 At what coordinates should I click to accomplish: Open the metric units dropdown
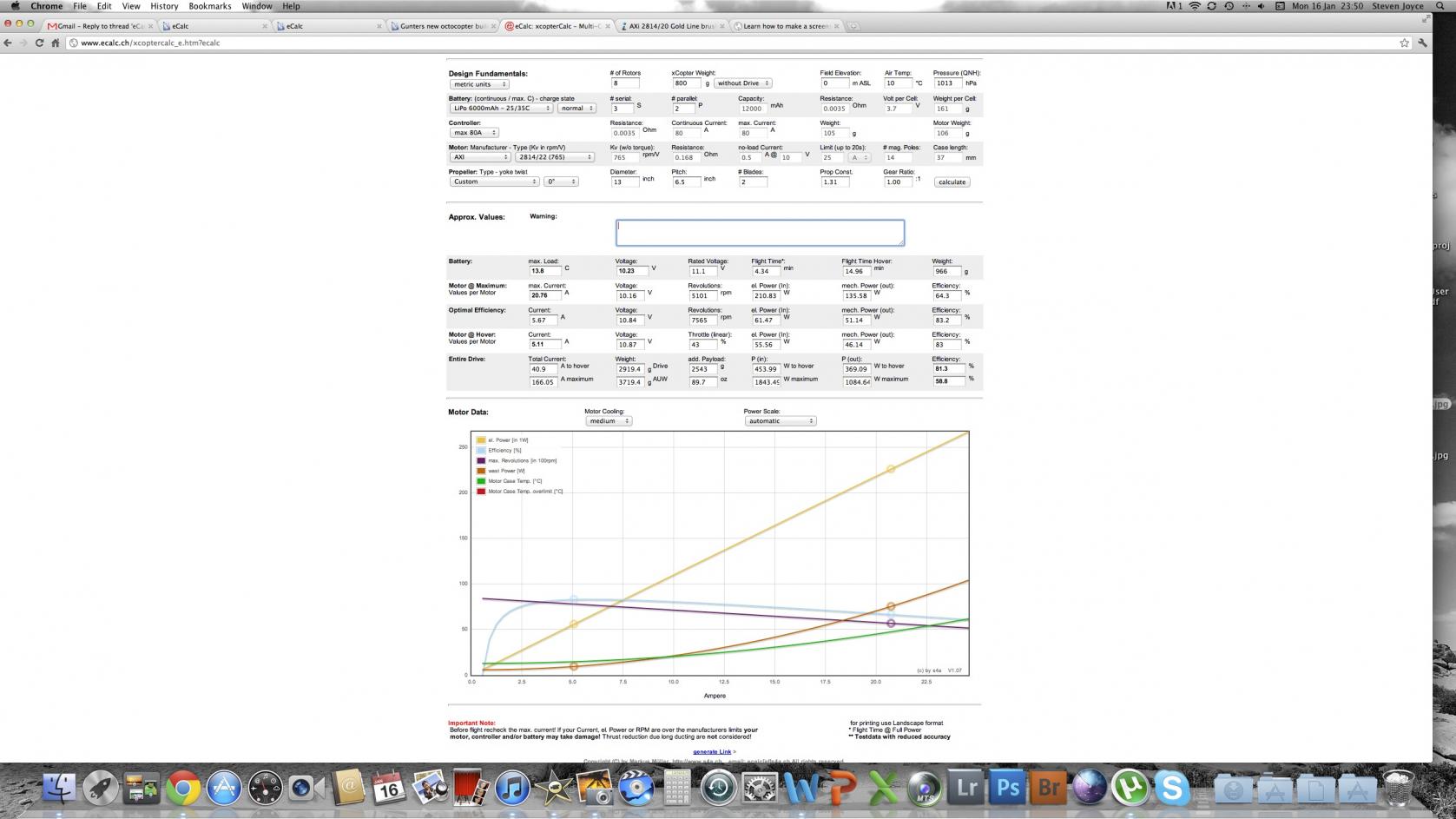tap(479, 84)
